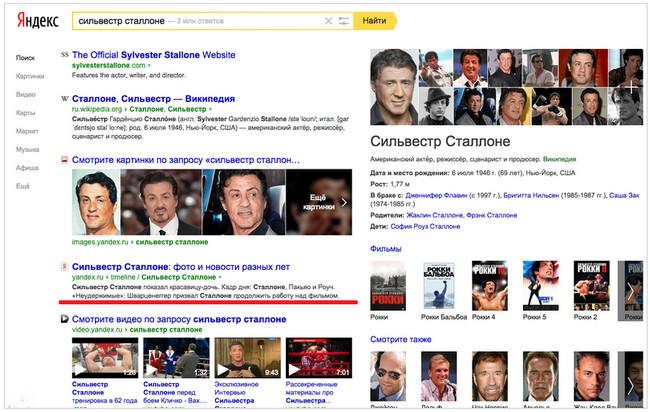Open yandex.ru timeline result dropdown arrow

[x=220, y=277]
